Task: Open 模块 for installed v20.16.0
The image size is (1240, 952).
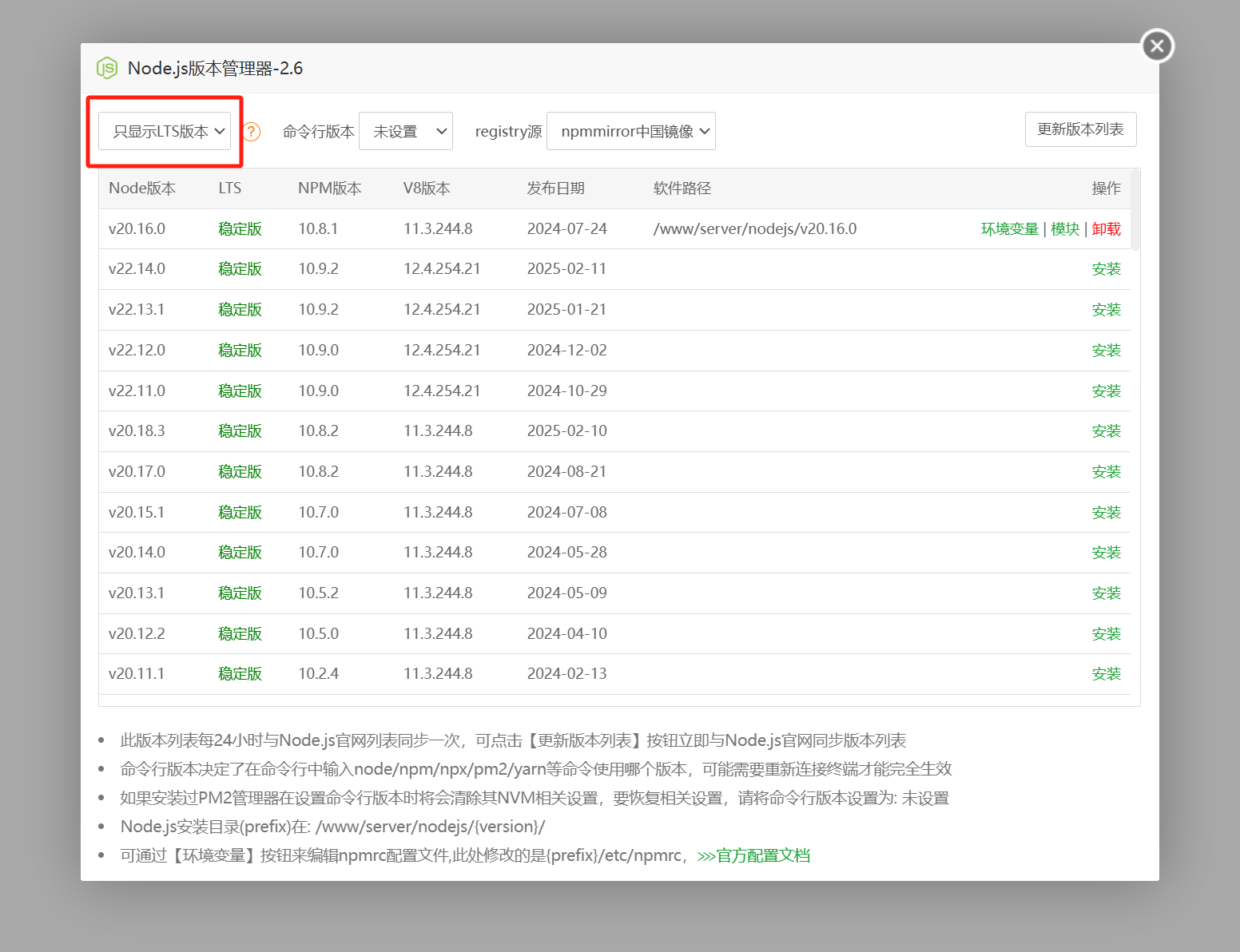Action: pos(1064,229)
